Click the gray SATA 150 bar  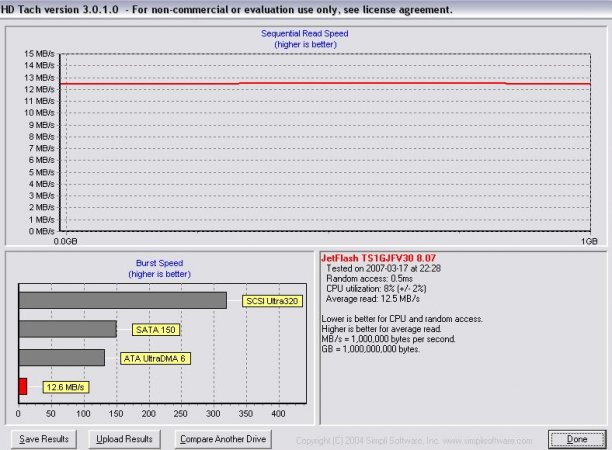coord(68,329)
